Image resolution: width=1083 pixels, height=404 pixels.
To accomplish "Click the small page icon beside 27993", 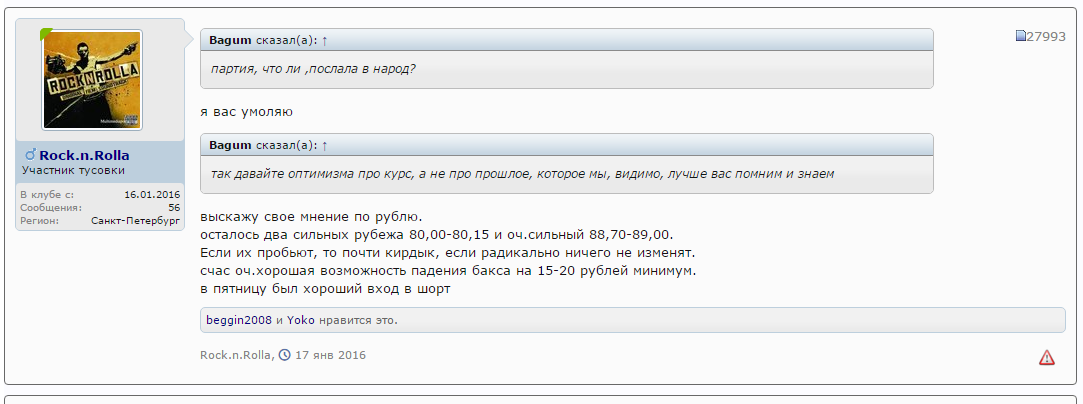I will click(1020, 36).
